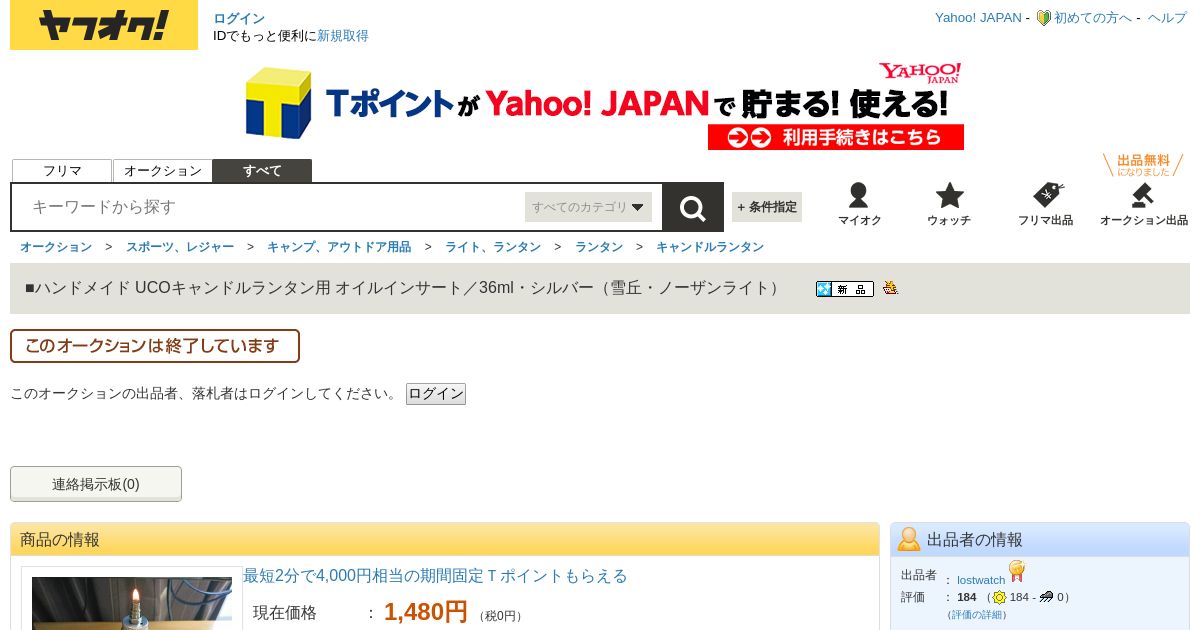Click 新規取得 link

point(343,35)
